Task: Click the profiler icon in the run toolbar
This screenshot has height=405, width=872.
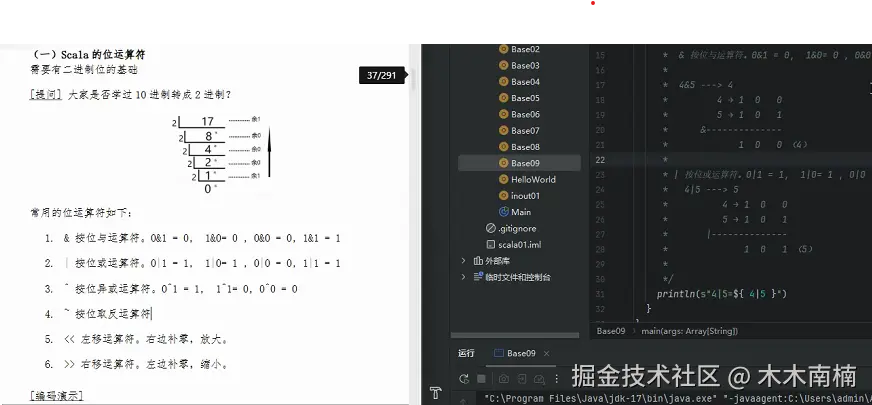Action: pos(539,379)
